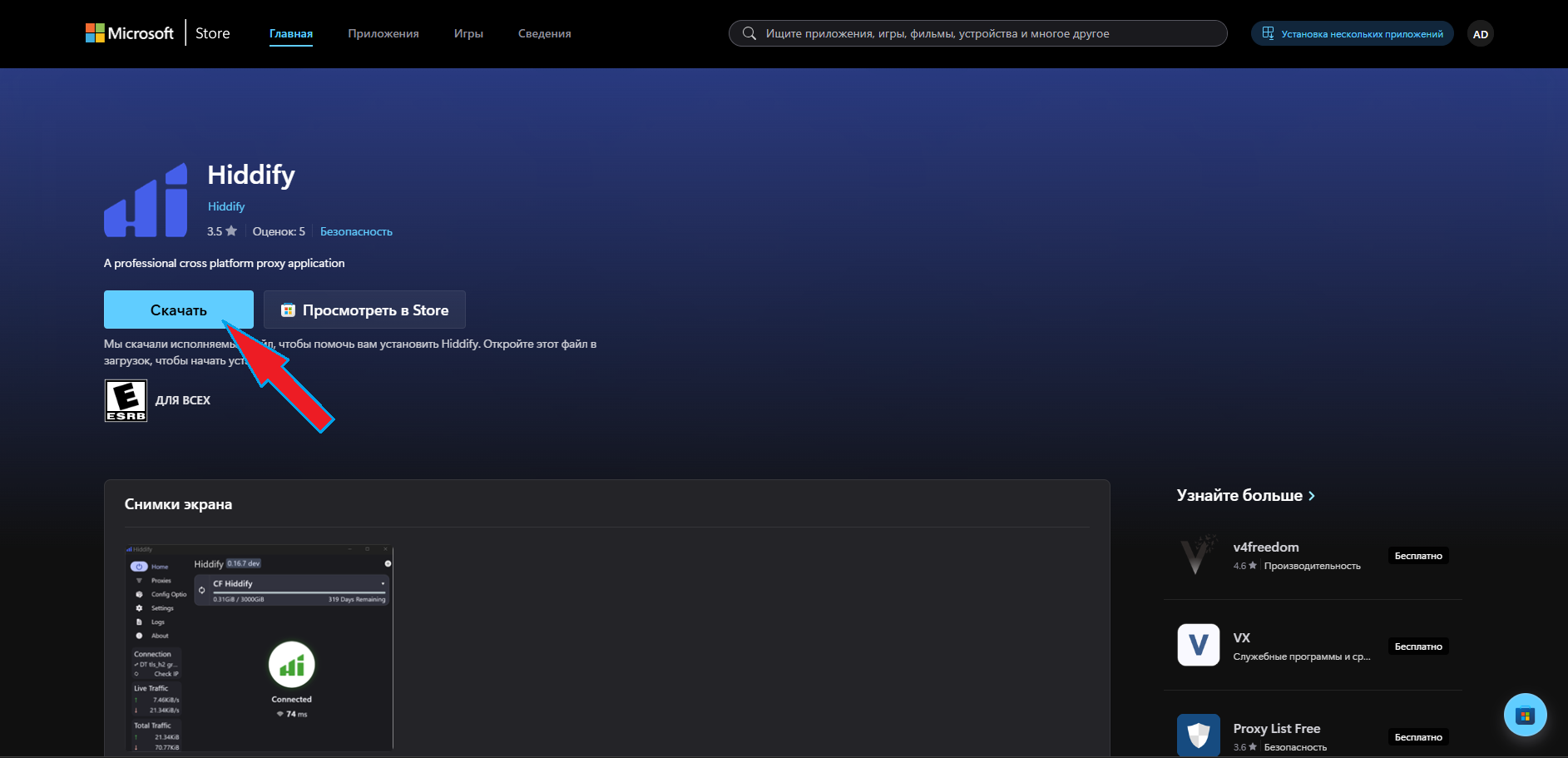Click the Microsoft logo in header
This screenshot has width=1568, height=758.
(129, 33)
